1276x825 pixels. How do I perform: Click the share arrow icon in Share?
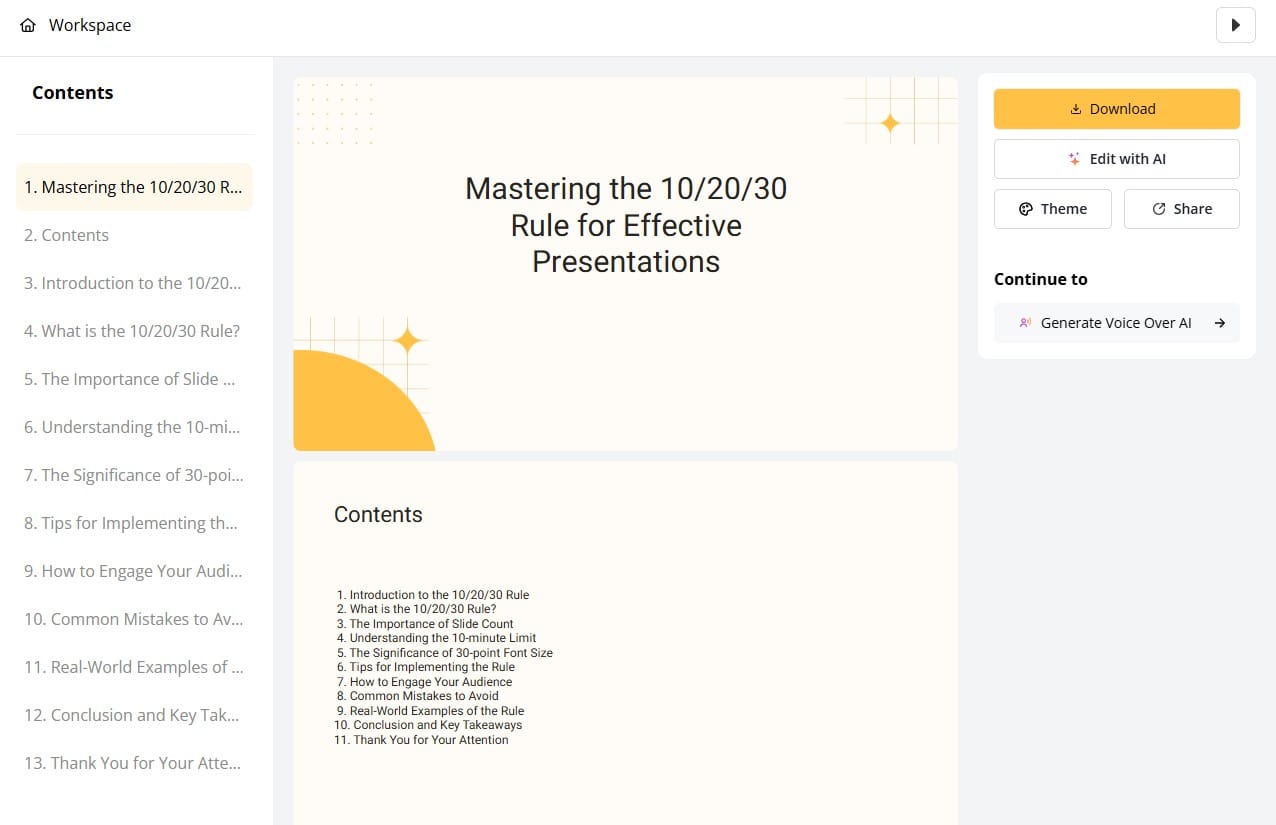coord(1159,209)
